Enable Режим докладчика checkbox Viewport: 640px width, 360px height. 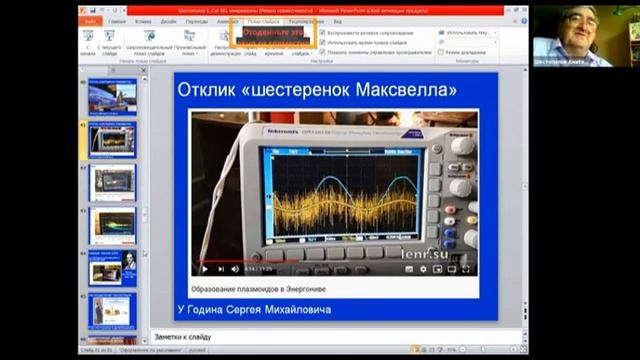click(441, 52)
